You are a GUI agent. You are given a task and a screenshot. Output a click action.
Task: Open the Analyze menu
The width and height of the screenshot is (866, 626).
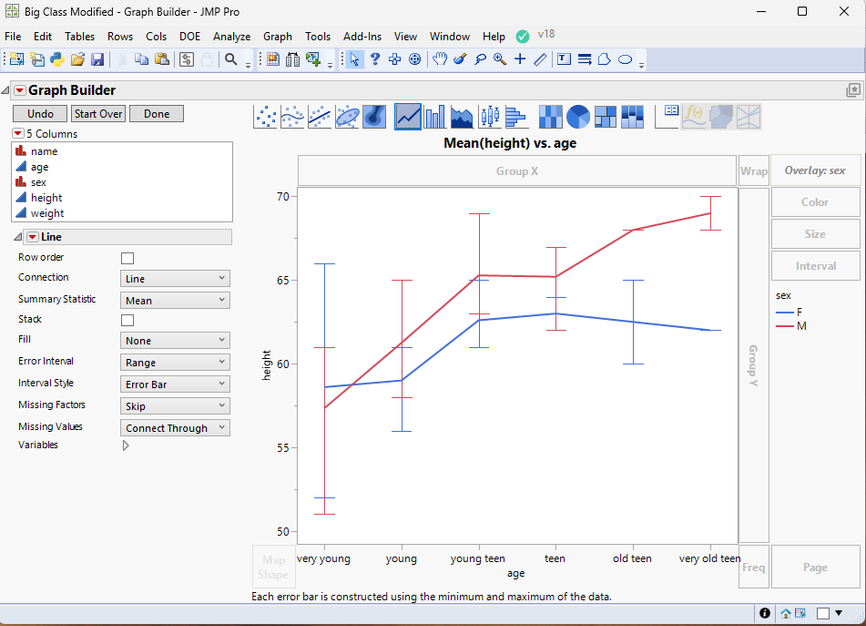232,36
